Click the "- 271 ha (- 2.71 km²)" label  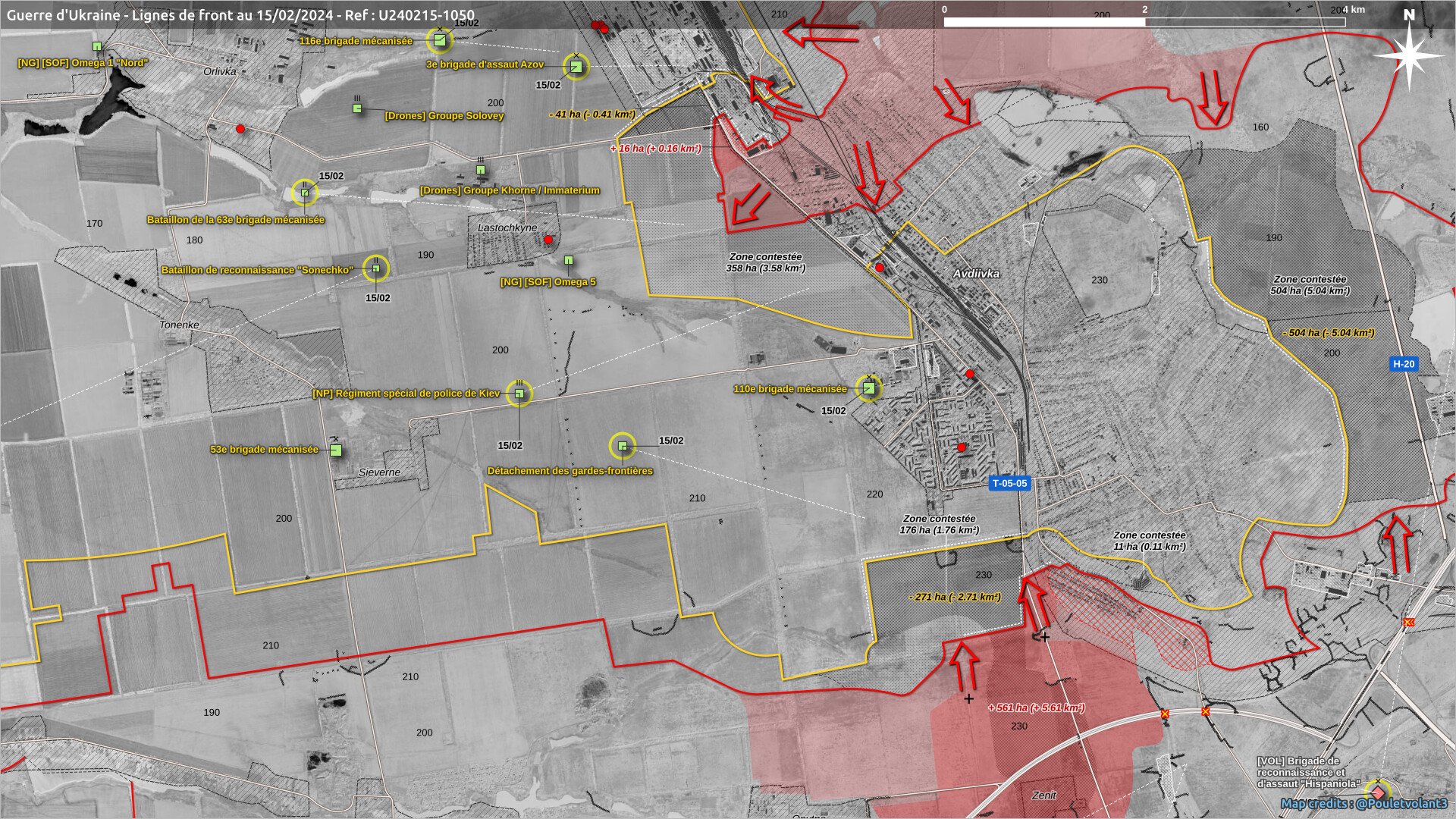(955, 597)
